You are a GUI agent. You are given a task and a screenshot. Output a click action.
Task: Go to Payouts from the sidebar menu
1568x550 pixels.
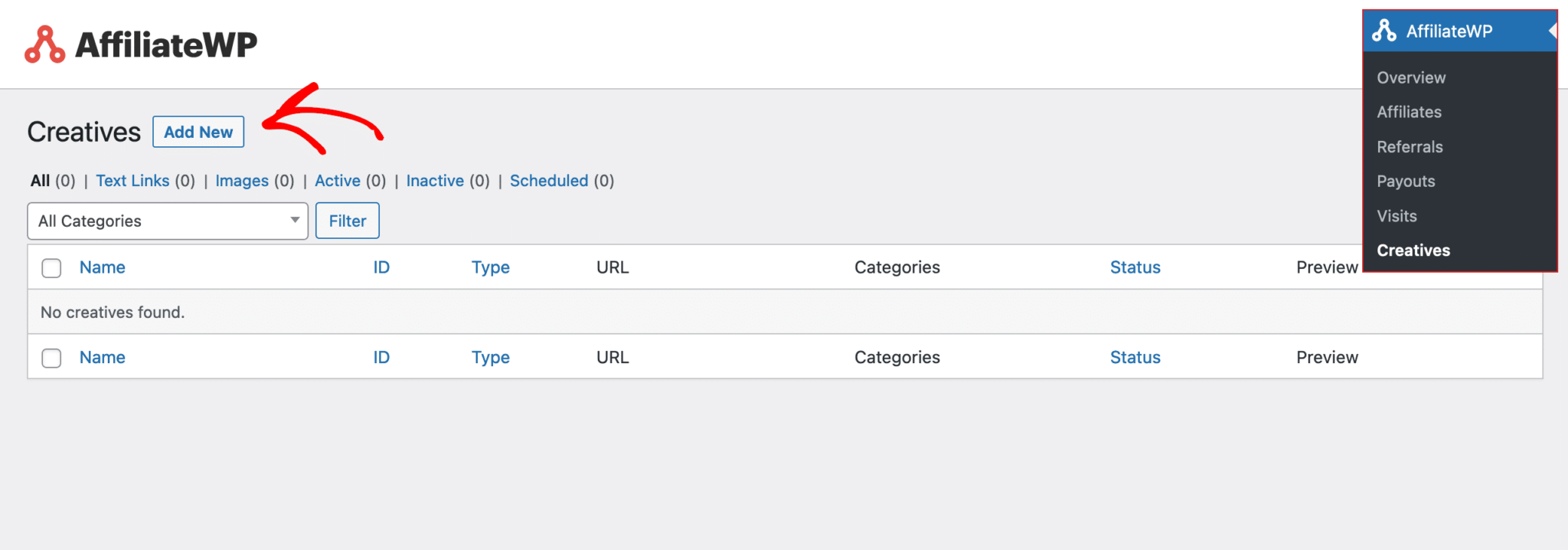[1406, 181]
